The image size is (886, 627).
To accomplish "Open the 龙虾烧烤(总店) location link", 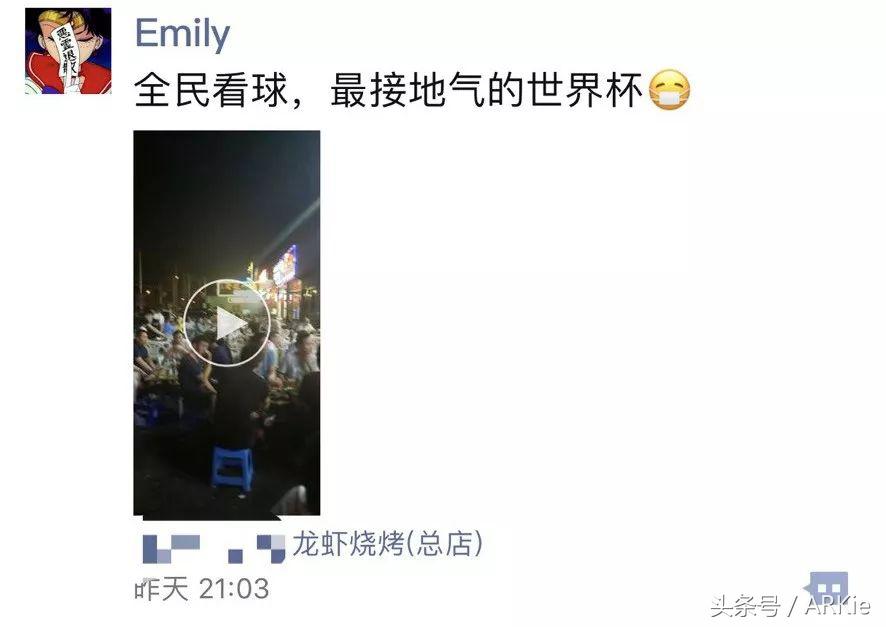I will tap(388, 545).
